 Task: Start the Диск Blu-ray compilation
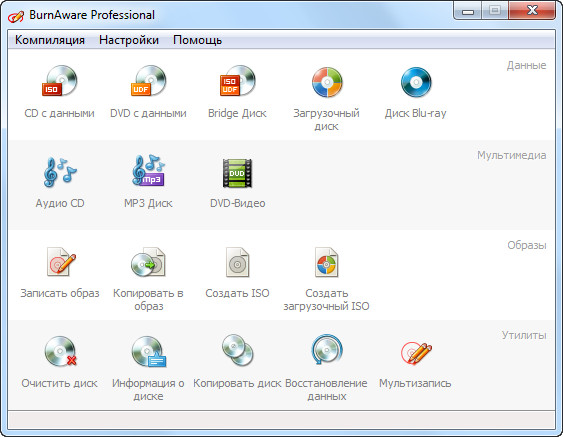point(416,82)
